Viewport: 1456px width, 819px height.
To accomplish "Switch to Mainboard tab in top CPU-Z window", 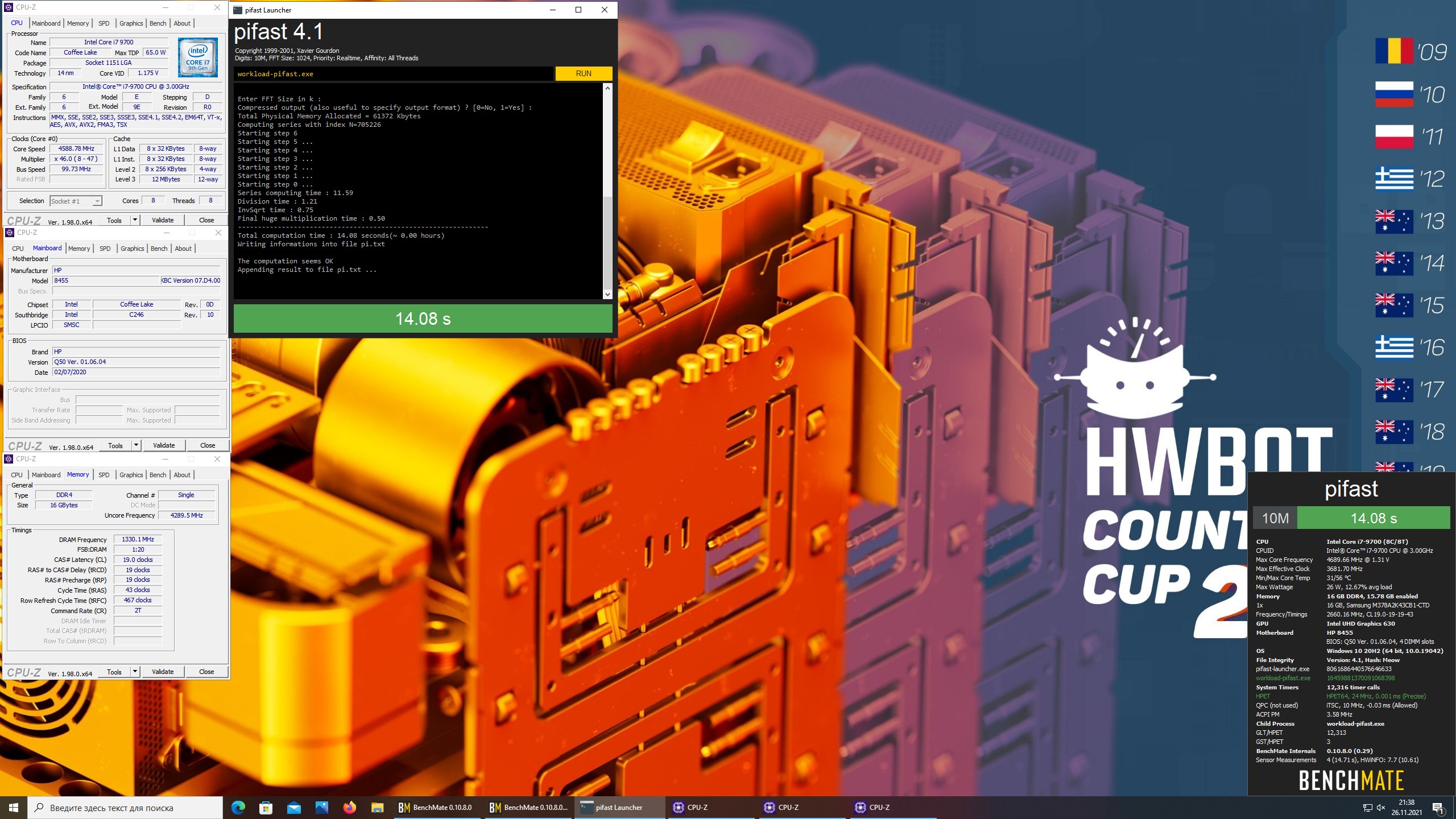I will [46, 23].
